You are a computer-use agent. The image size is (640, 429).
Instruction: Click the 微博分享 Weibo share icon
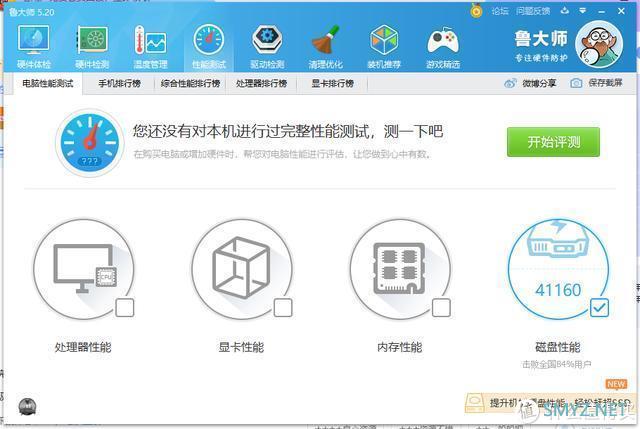pos(510,84)
